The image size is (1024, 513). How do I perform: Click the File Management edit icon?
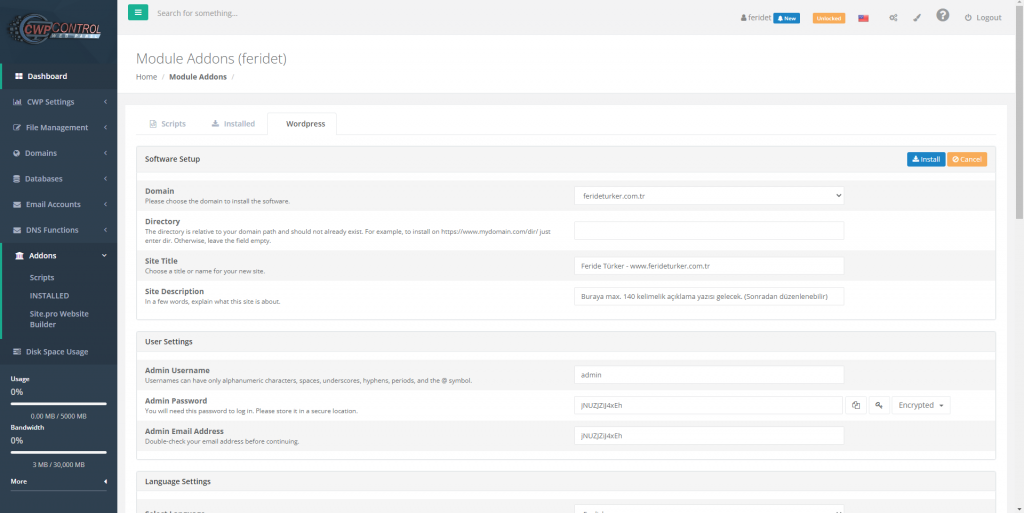(18, 128)
